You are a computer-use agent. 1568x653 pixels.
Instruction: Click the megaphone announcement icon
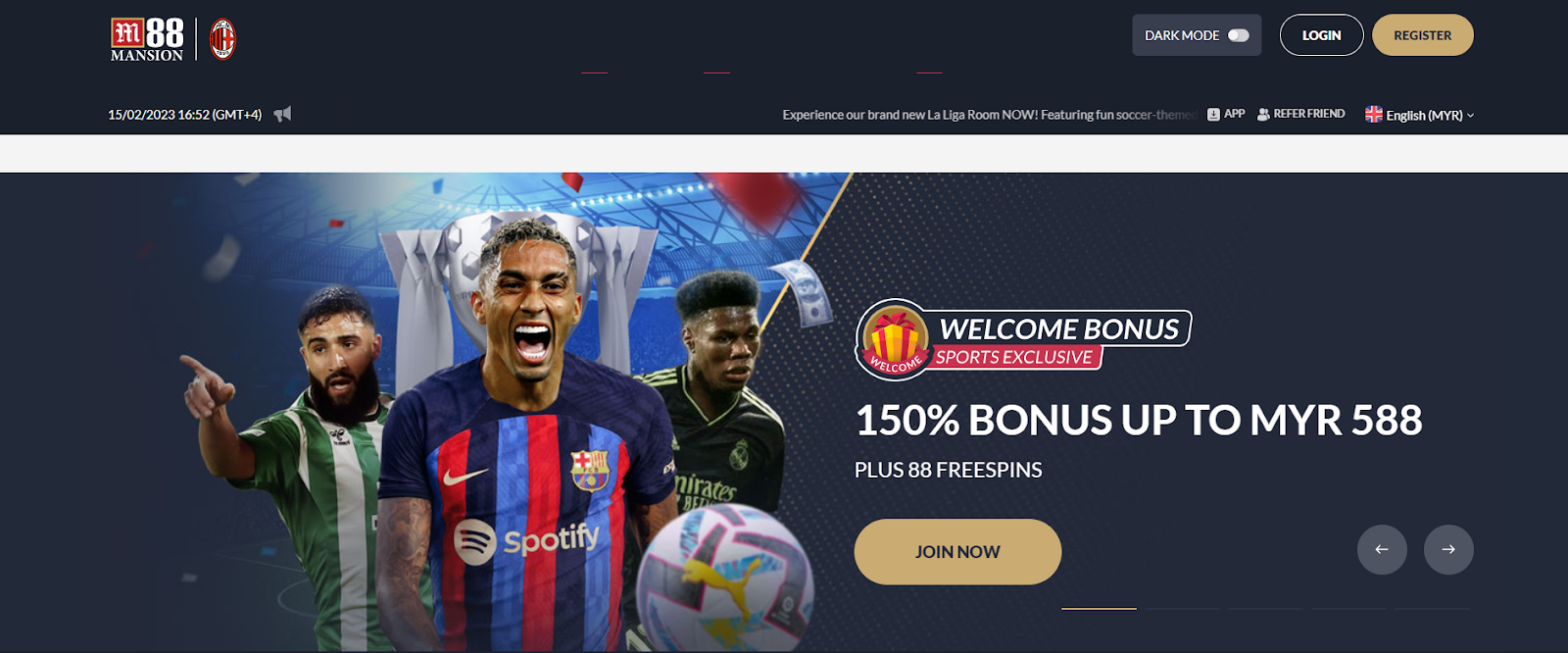(x=282, y=115)
